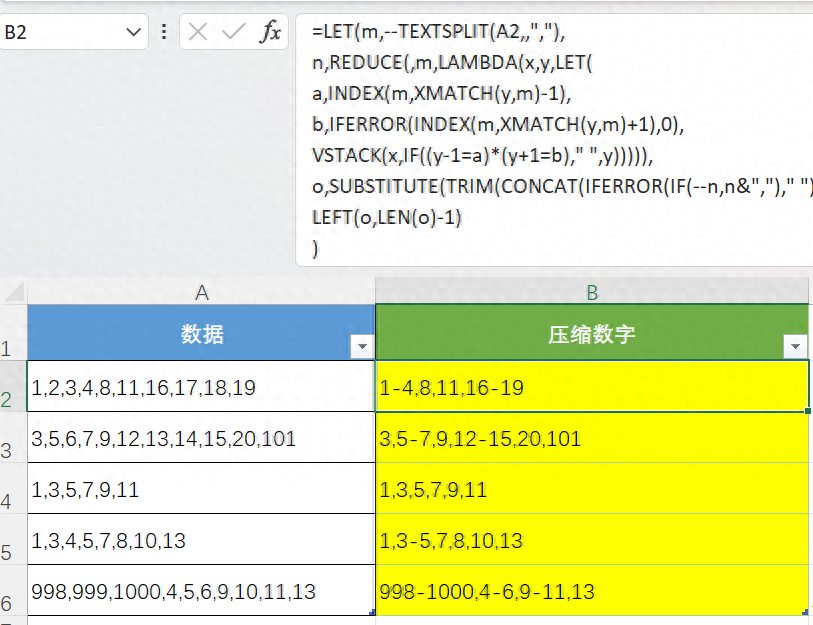This screenshot has width=813, height=625.
Task: Click the Cancel (X) formula icon
Action: tap(198, 32)
